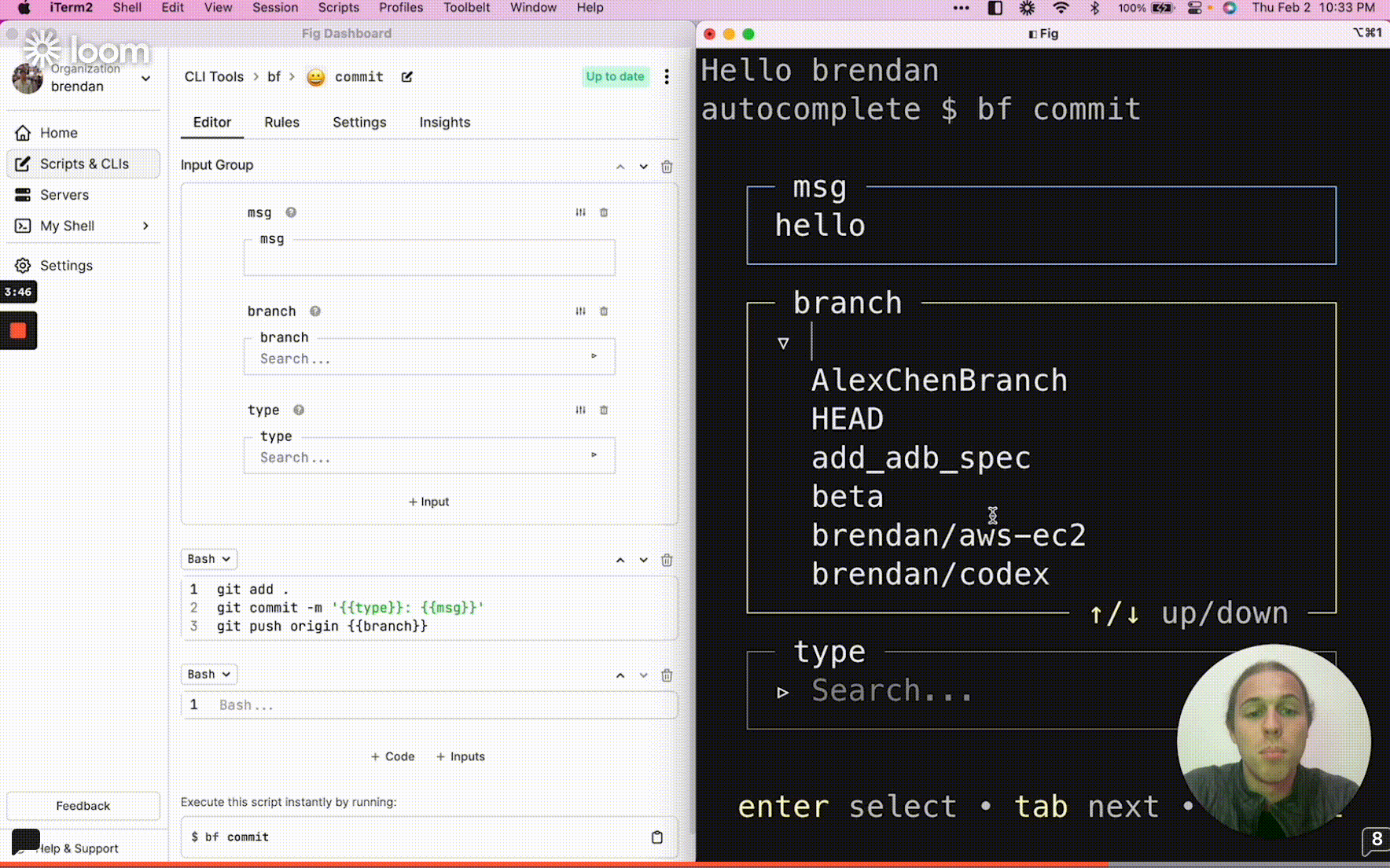1390x868 pixels.
Task: Click the empty Bash code editor line
Action: pyautogui.click(x=429, y=705)
